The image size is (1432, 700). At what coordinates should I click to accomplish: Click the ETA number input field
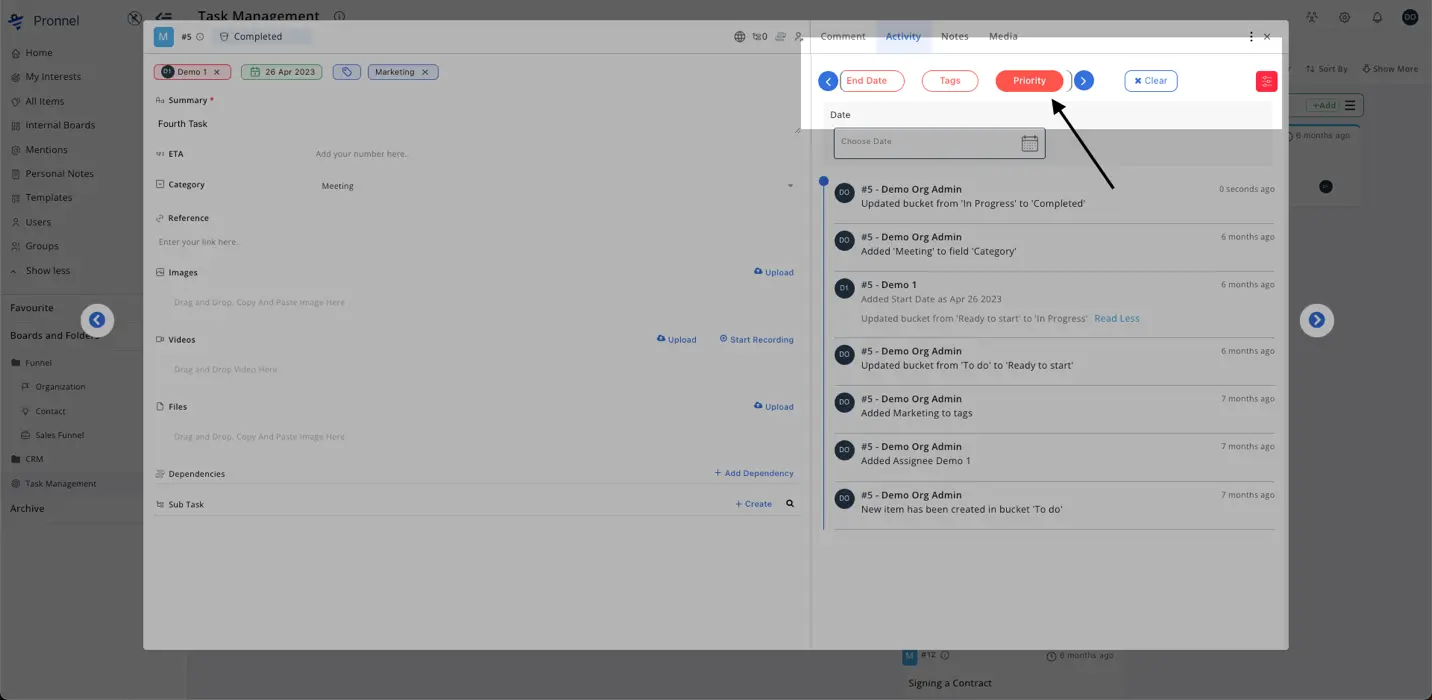click(556, 154)
